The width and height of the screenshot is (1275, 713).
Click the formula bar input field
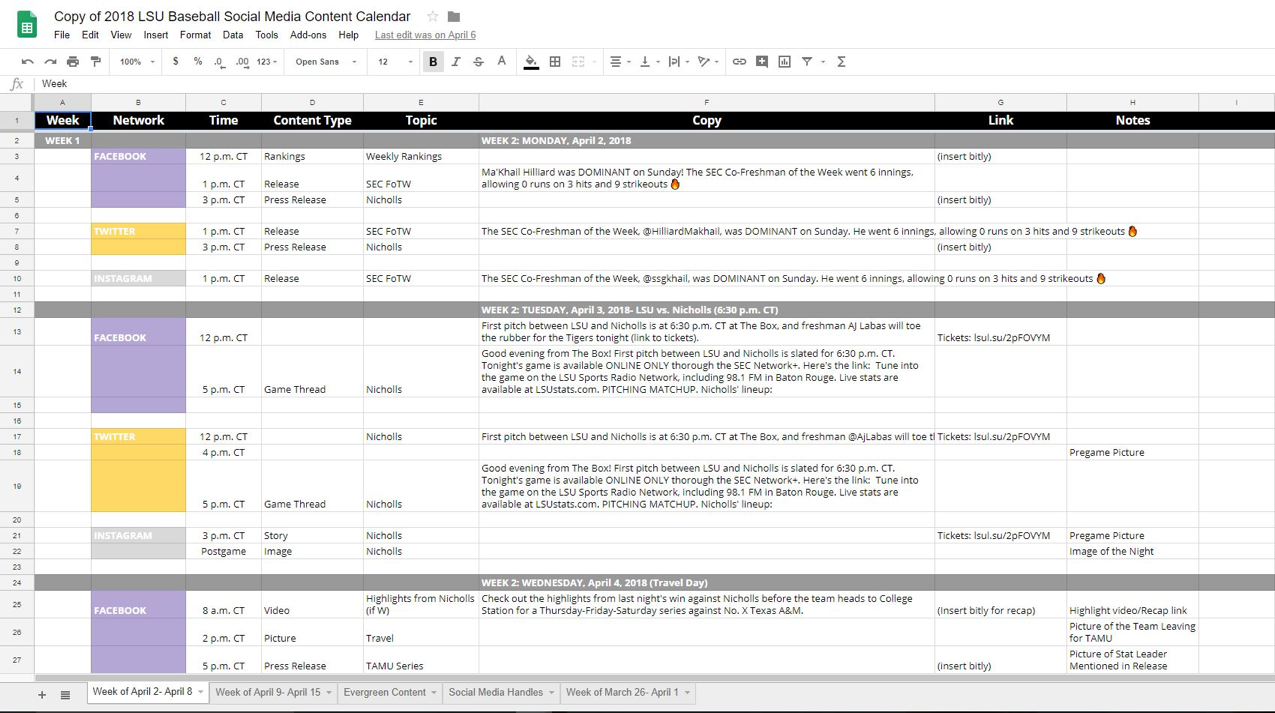600,84
